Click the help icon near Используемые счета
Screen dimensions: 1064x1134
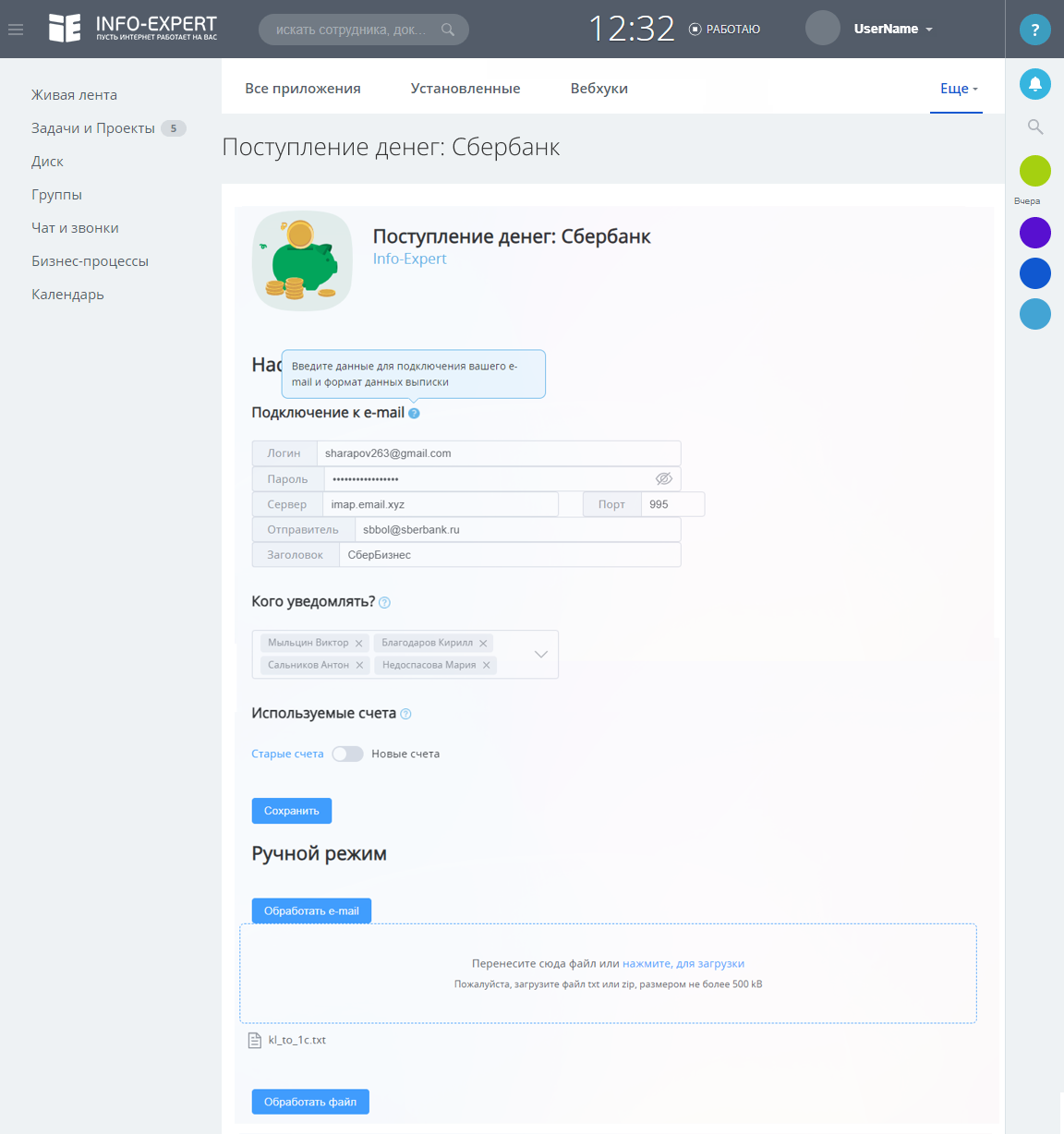pos(405,714)
